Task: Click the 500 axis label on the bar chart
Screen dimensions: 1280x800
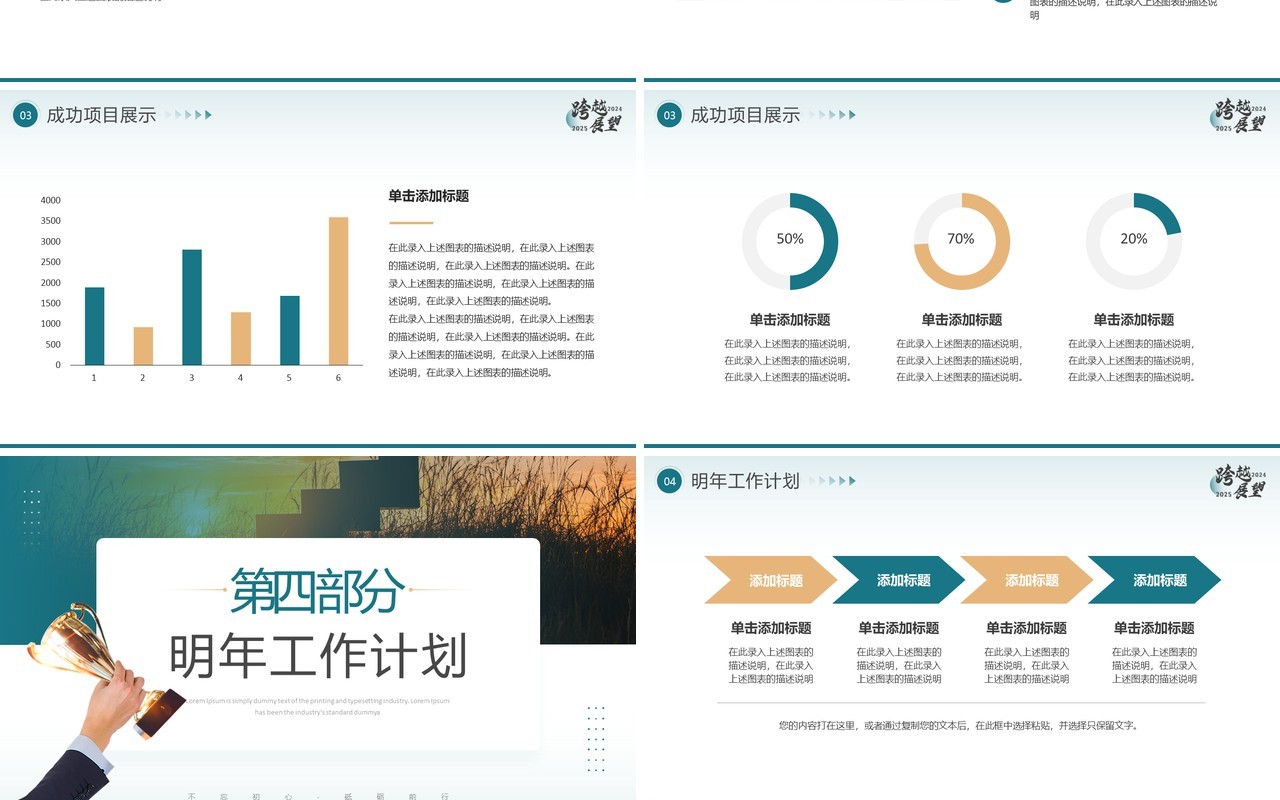Action: 53,344
